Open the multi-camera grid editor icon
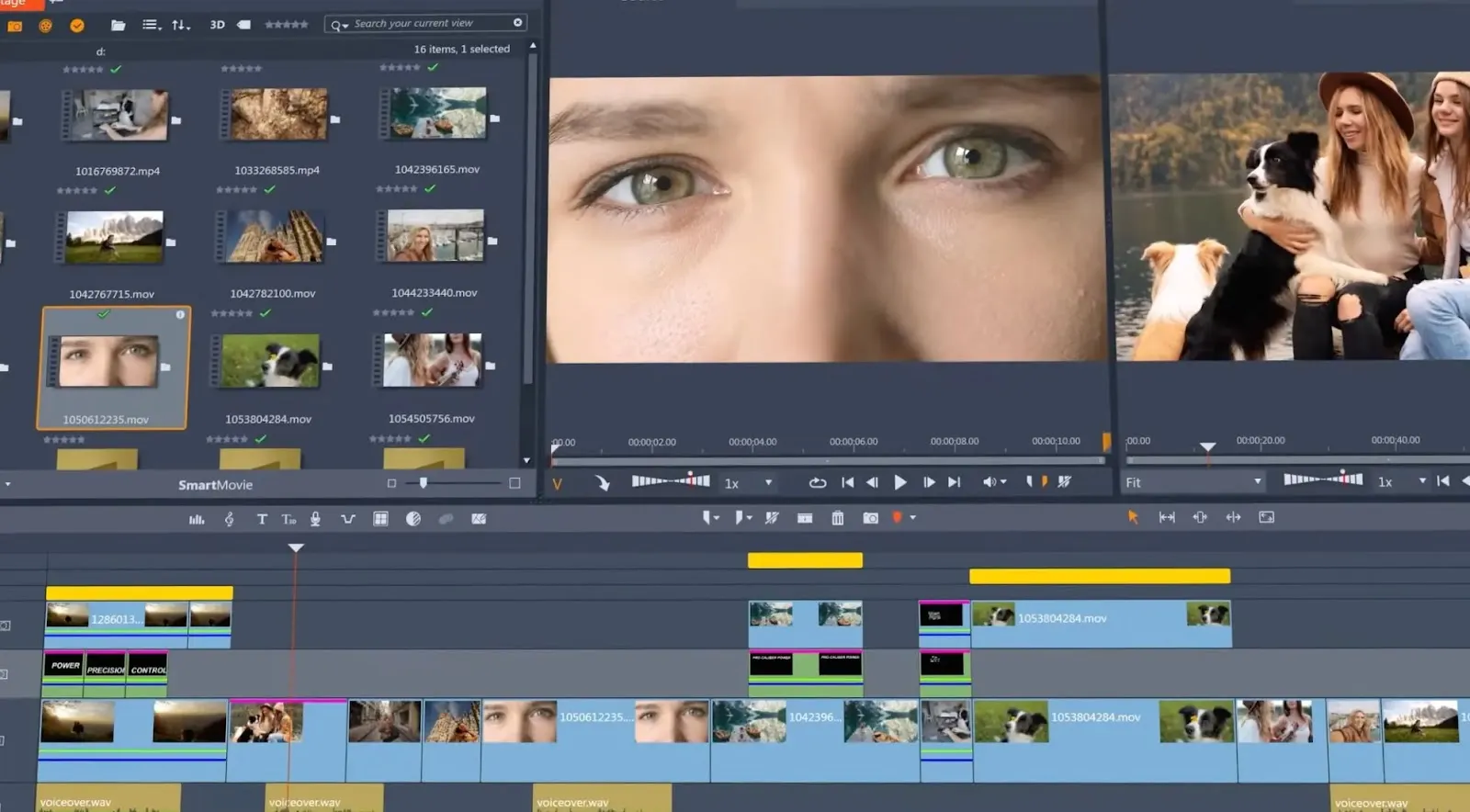 point(380,519)
